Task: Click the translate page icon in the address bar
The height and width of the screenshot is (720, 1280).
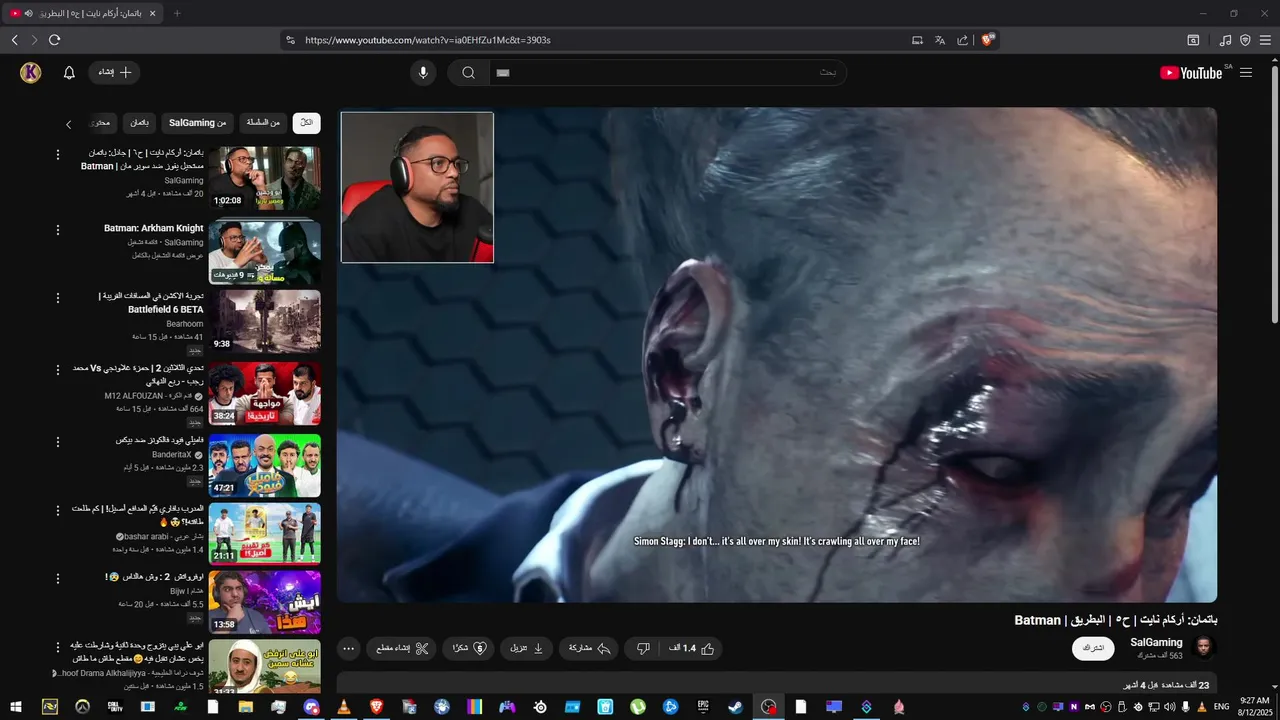Action: pos(940,40)
